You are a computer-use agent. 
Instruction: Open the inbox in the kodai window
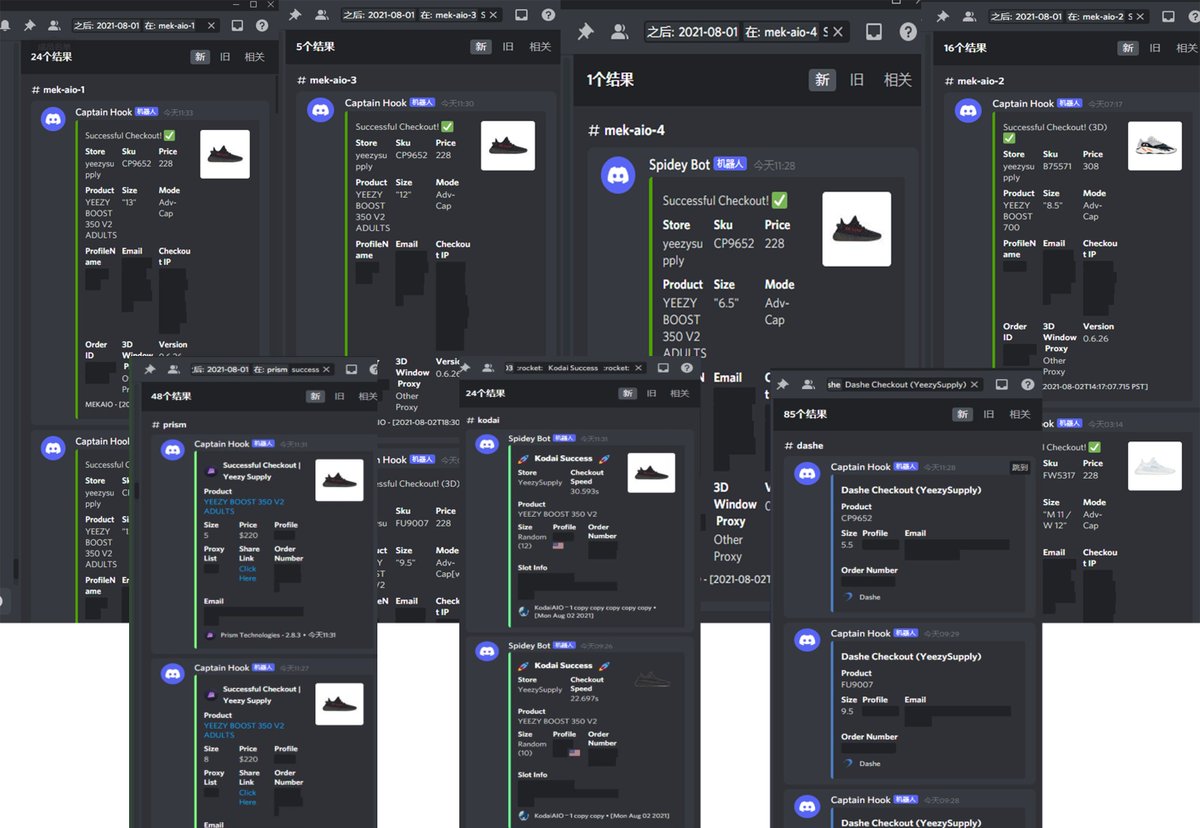point(663,368)
